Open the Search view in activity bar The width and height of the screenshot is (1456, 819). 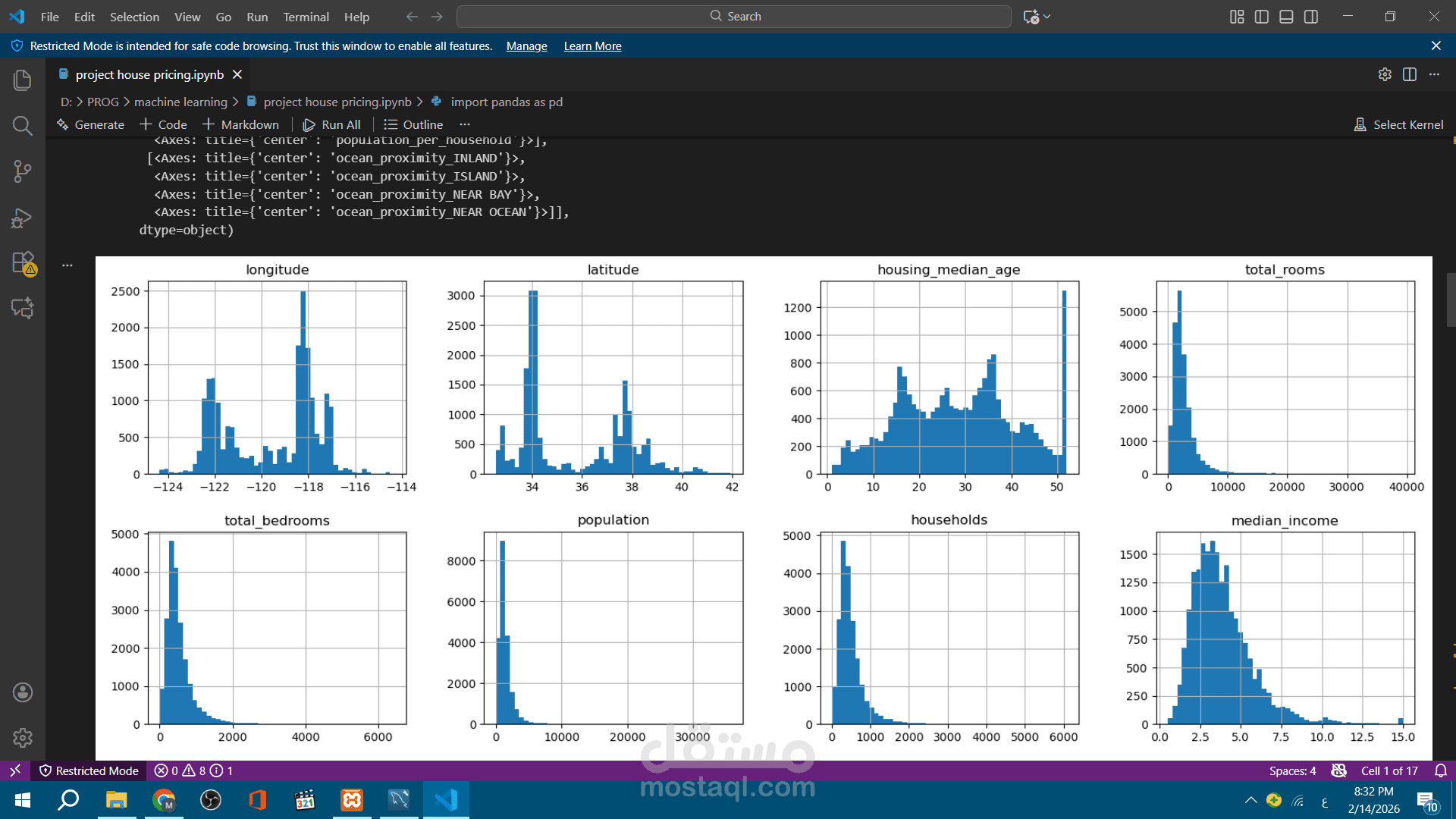pos(22,125)
